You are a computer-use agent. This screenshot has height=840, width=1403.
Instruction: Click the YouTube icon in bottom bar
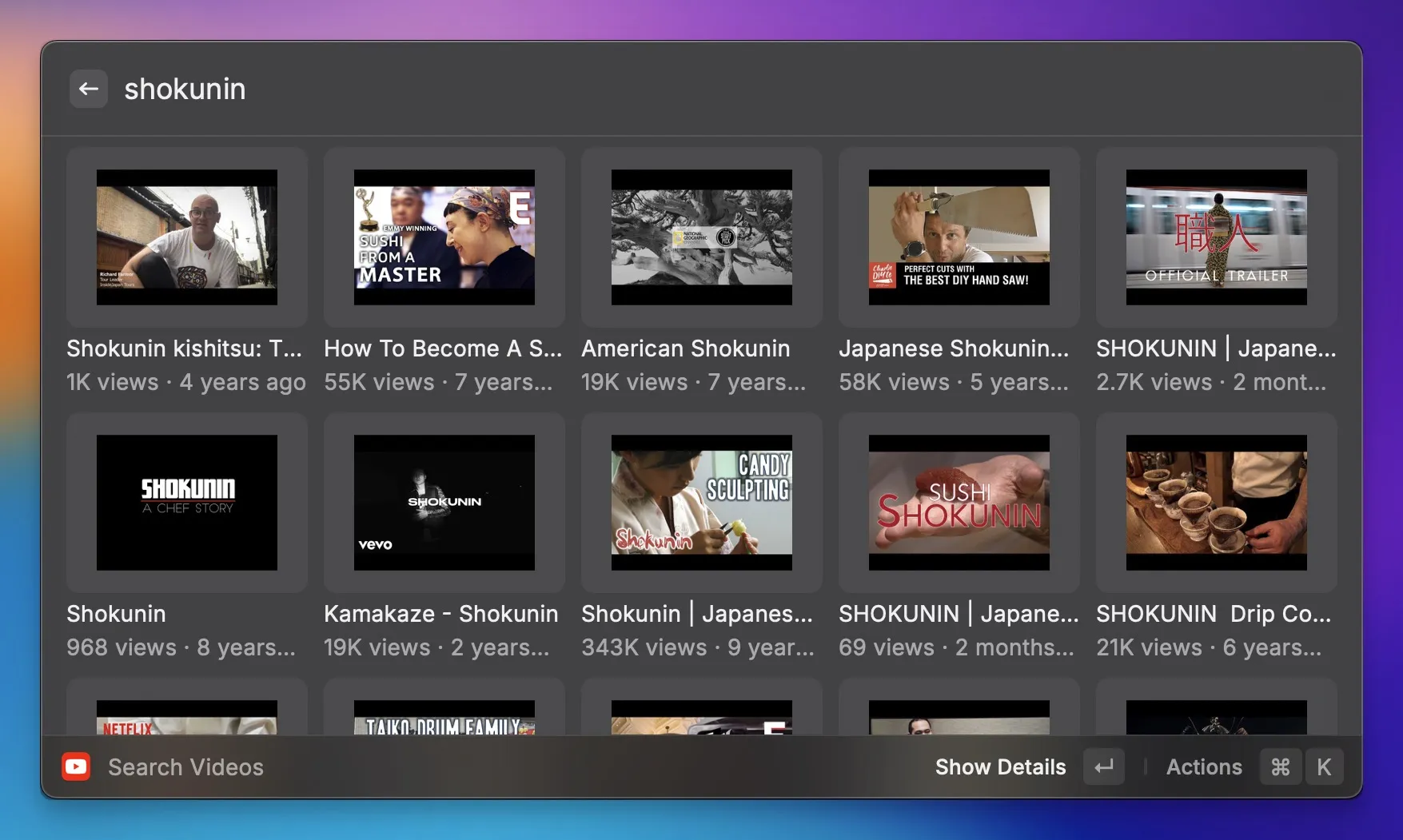(x=76, y=767)
